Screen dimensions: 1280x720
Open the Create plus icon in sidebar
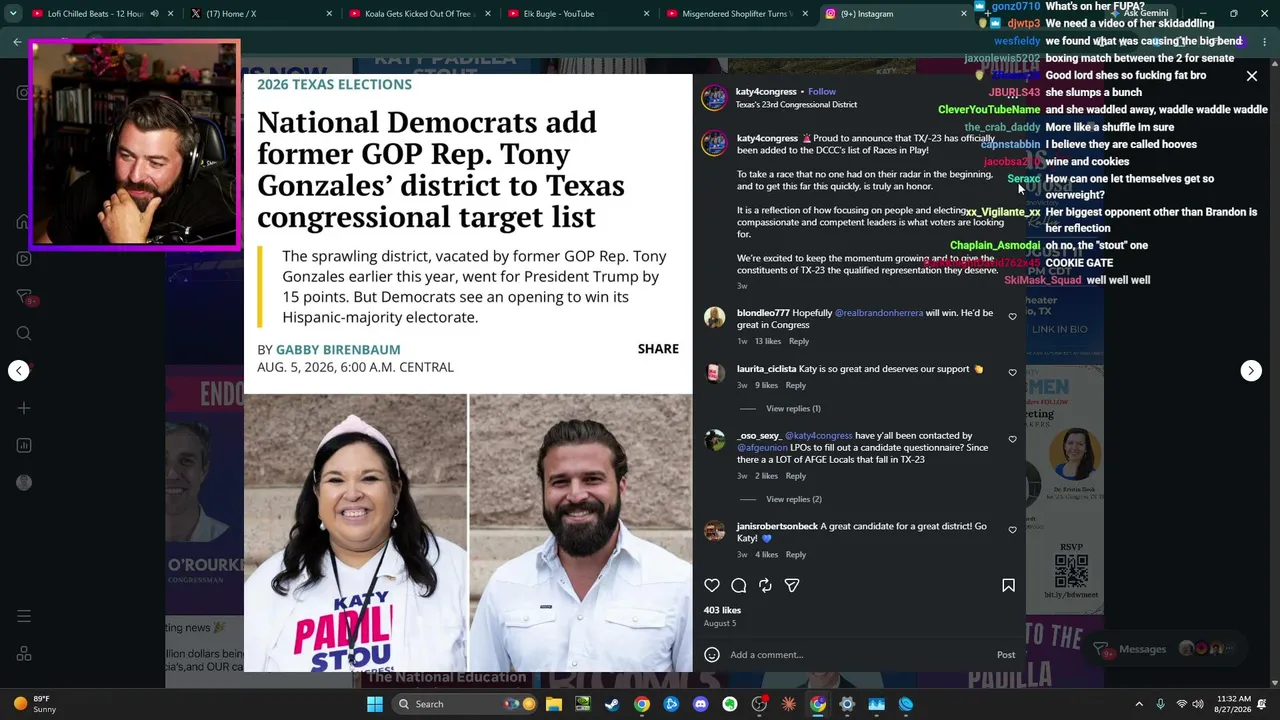pyautogui.click(x=24, y=408)
